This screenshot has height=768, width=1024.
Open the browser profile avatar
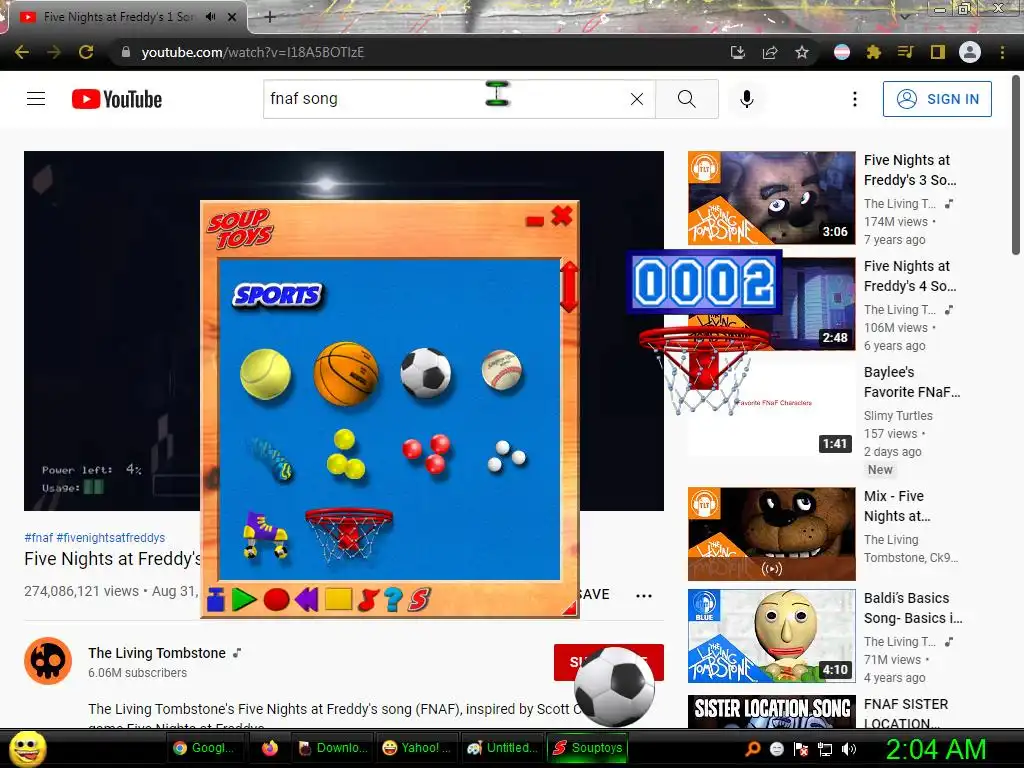tap(970, 52)
